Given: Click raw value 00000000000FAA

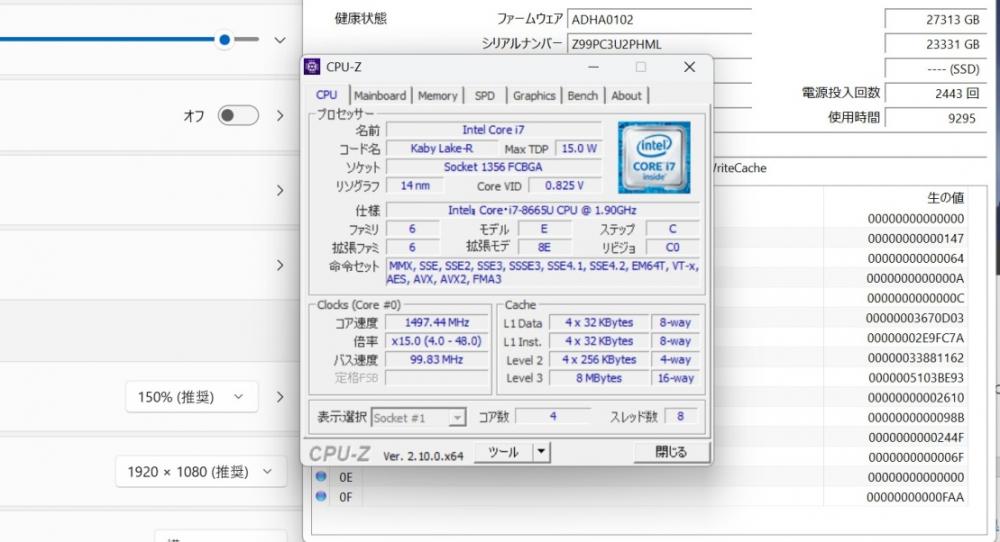Looking at the screenshot, I should [x=915, y=497].
